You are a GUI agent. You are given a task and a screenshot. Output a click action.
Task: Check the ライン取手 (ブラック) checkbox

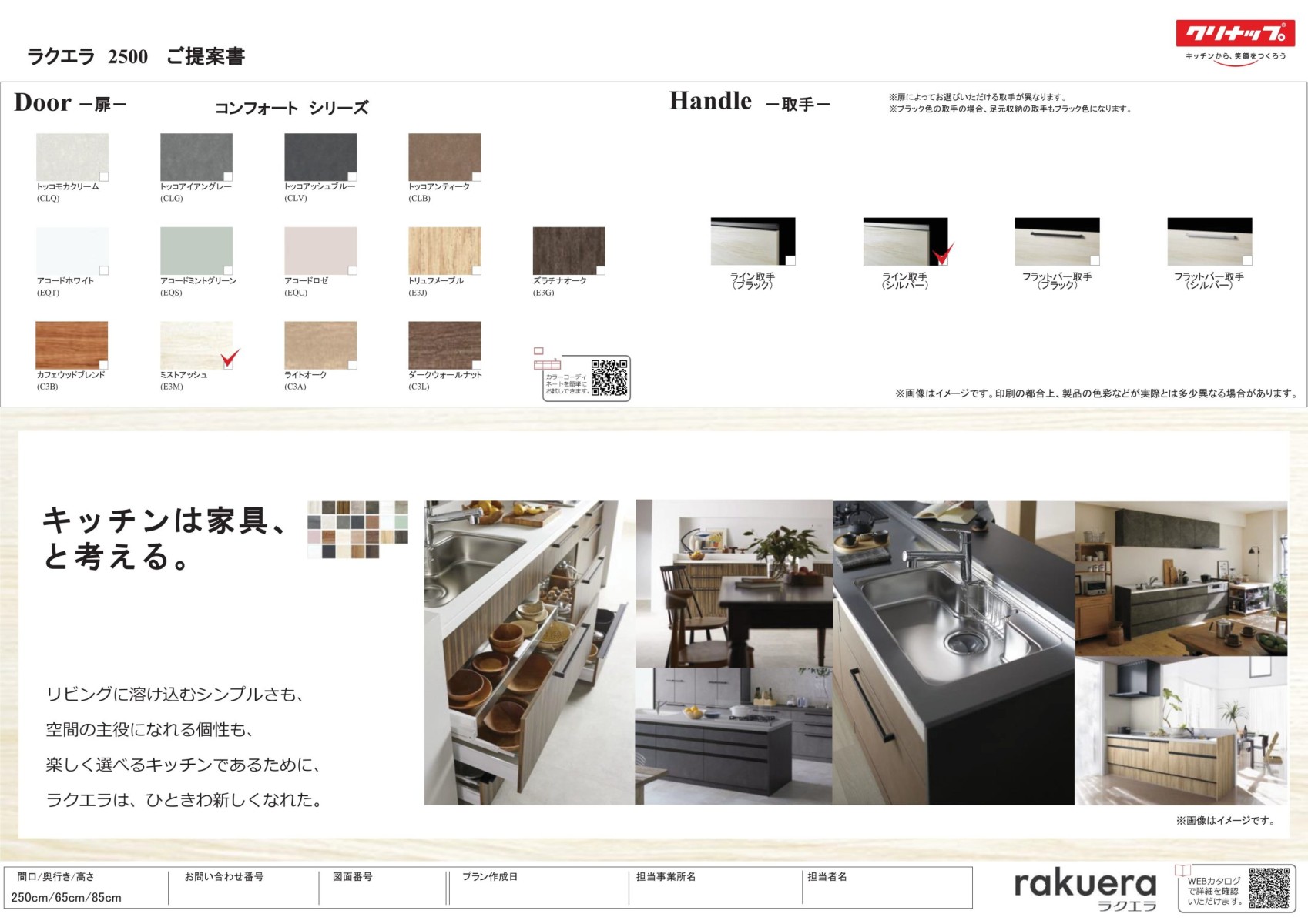click(790, 260)
